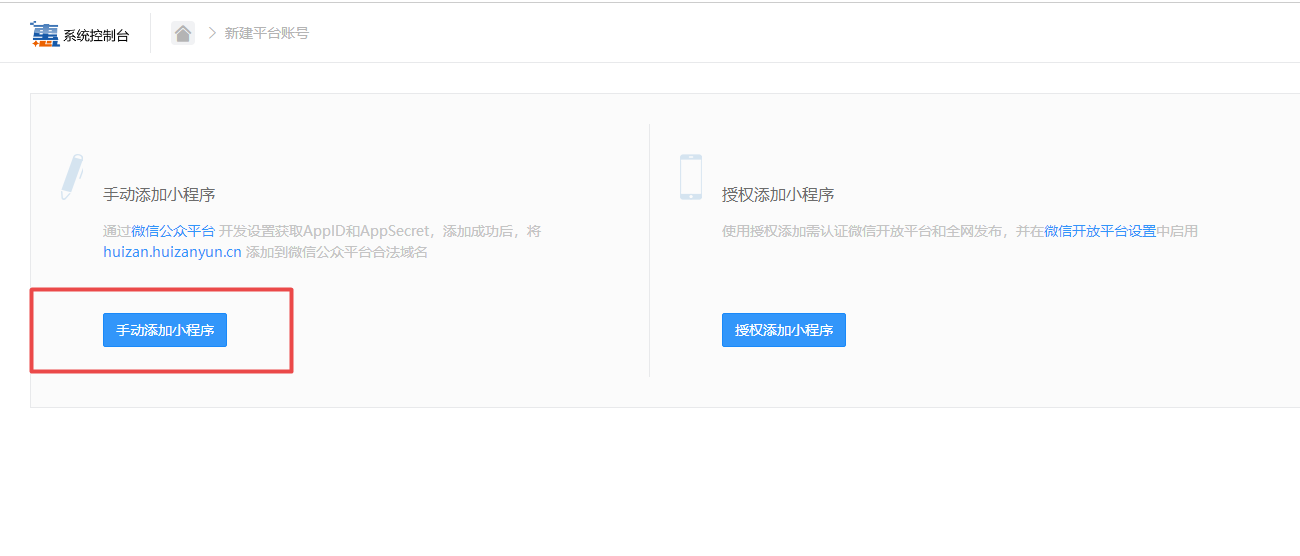The height and width of the screenshot is (556, 1300).
Task: Click the phone icon beside 授权添加小程序
Action: coord(691,177)
